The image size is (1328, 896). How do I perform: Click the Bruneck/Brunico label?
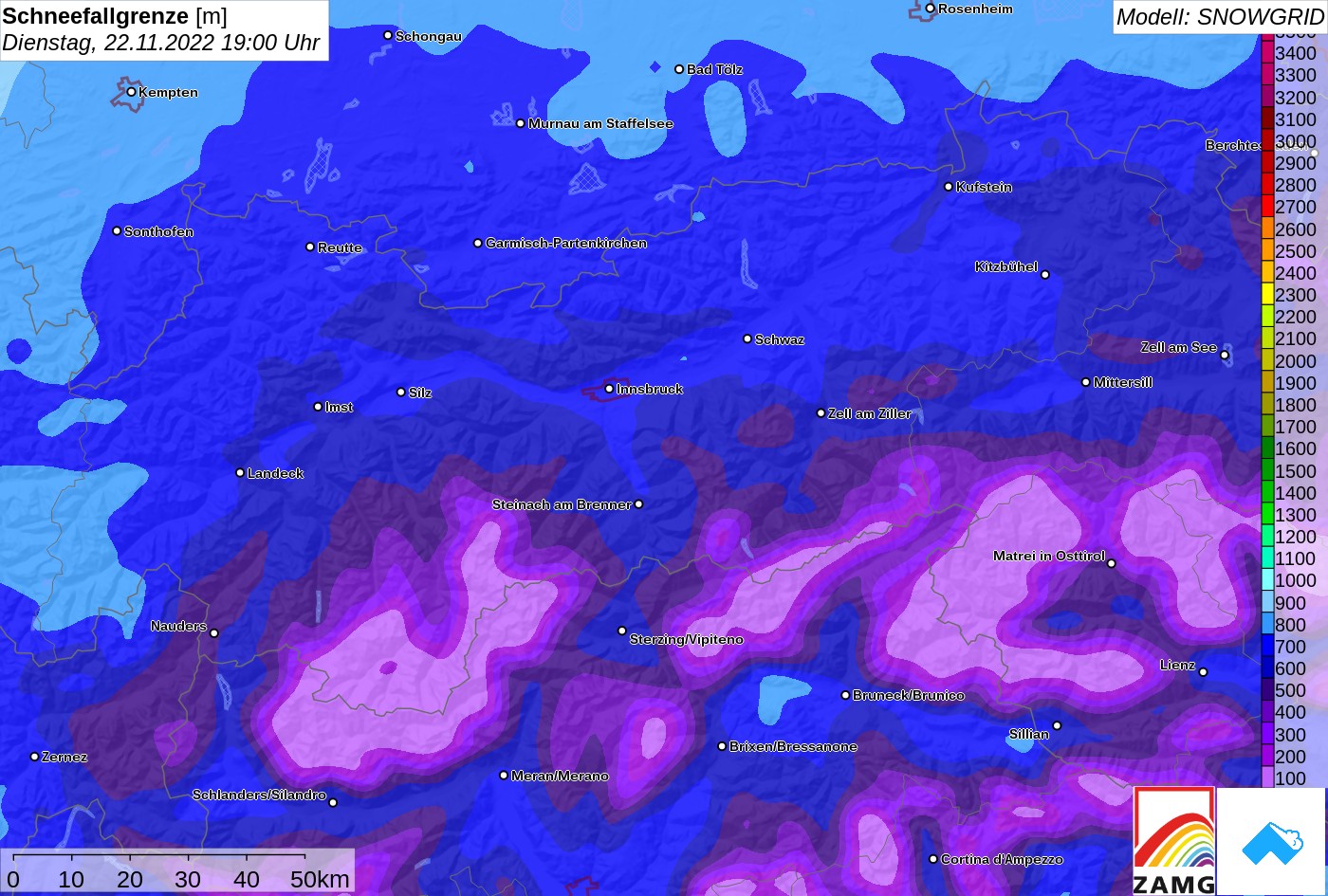pyautogui.click(x=909, y=695)
